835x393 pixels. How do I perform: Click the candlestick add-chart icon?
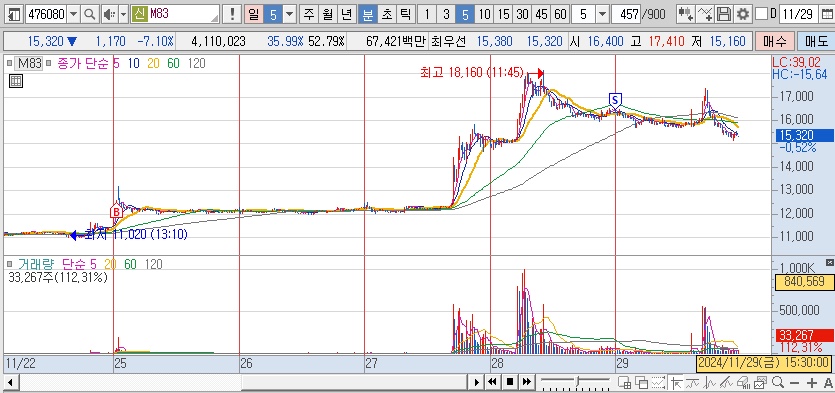685,14
